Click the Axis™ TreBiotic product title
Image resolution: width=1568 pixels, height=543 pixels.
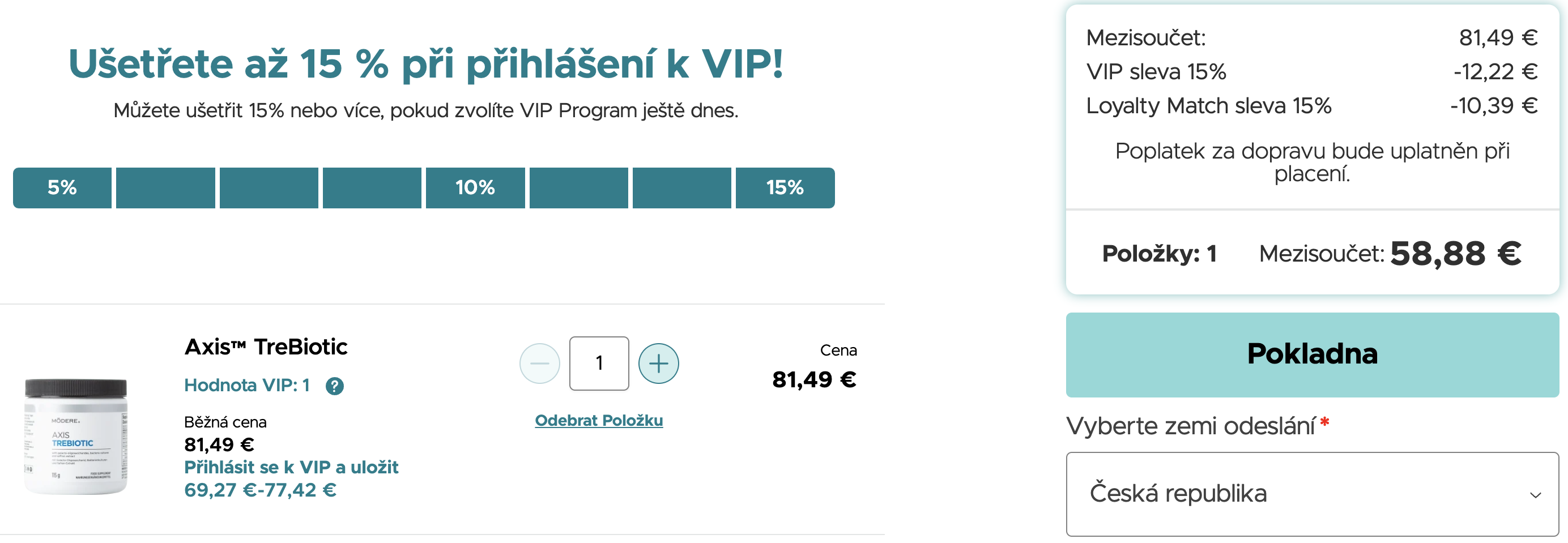pyautogui.click(x=265, y=347)
